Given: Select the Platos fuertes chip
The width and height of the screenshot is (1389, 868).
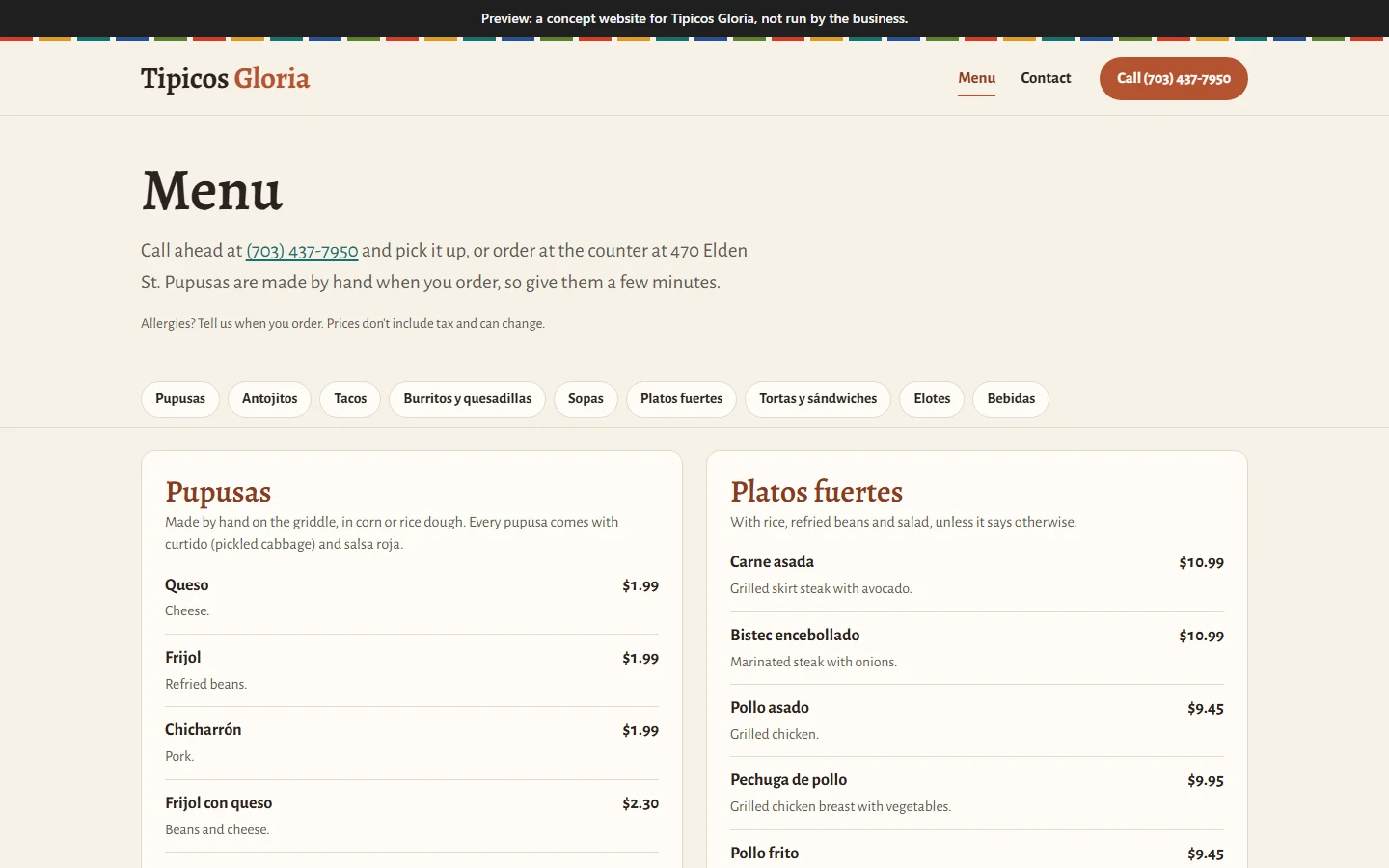Looking at the screenshot, I should pyautogui.click(x=681, y=399).
